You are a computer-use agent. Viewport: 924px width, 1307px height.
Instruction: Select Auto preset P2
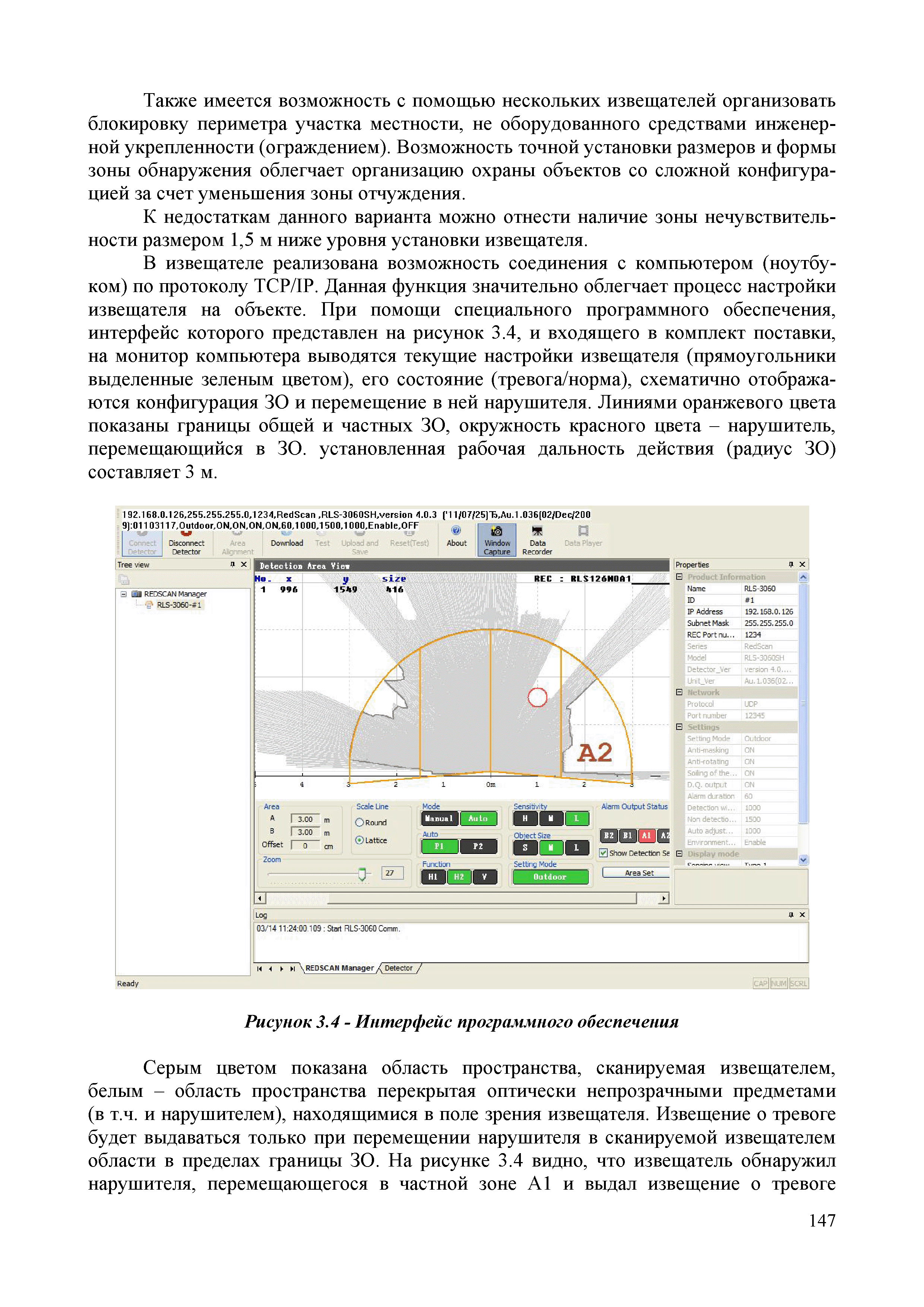pyautogui.click(x=478, y=847)
